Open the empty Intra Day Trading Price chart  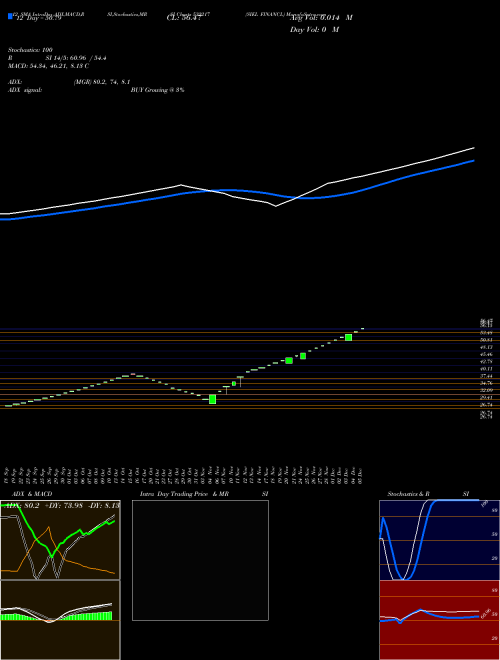coord(200,560)
